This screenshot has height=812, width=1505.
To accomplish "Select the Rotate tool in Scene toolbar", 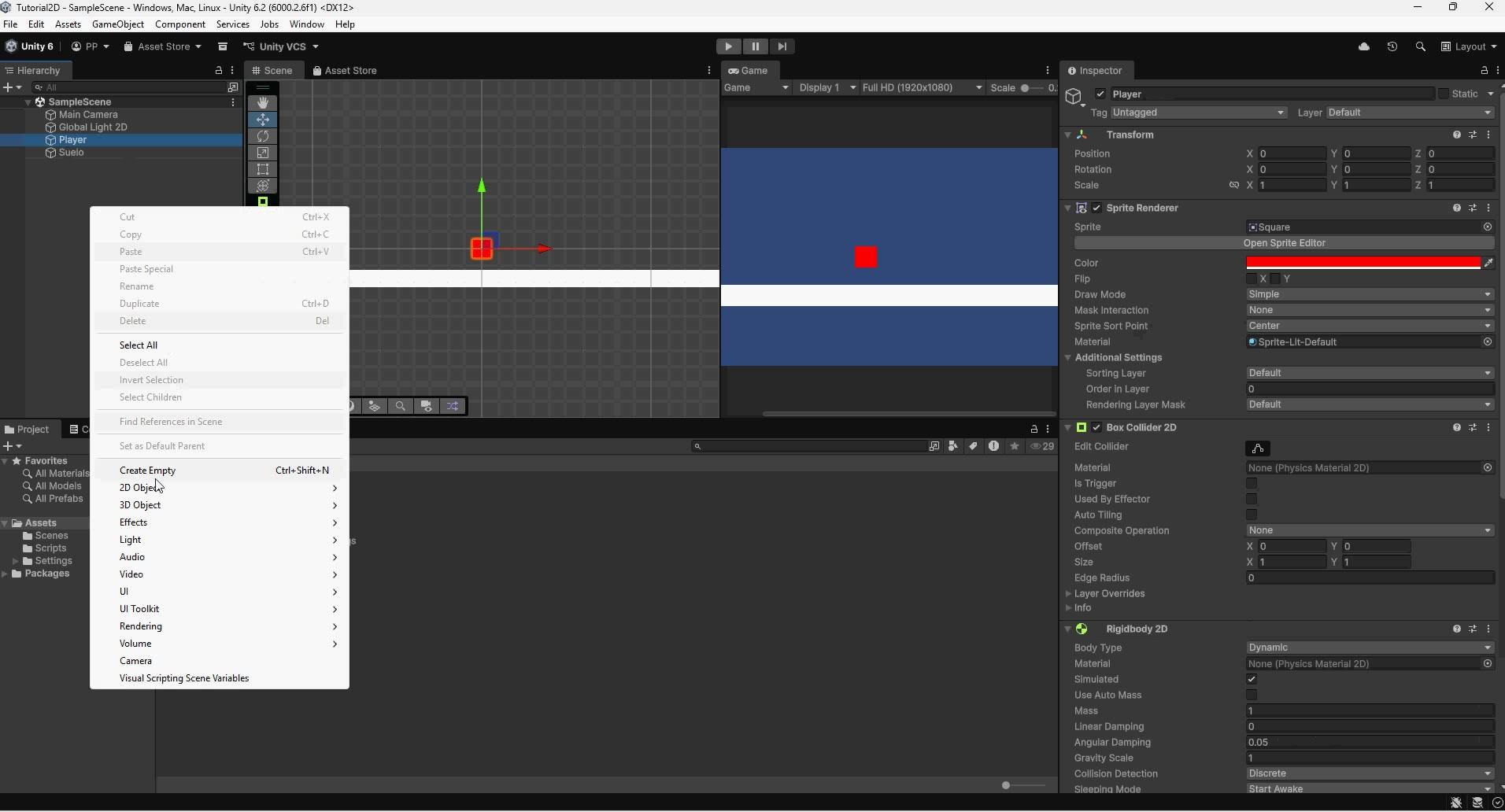I will point(263,136).
